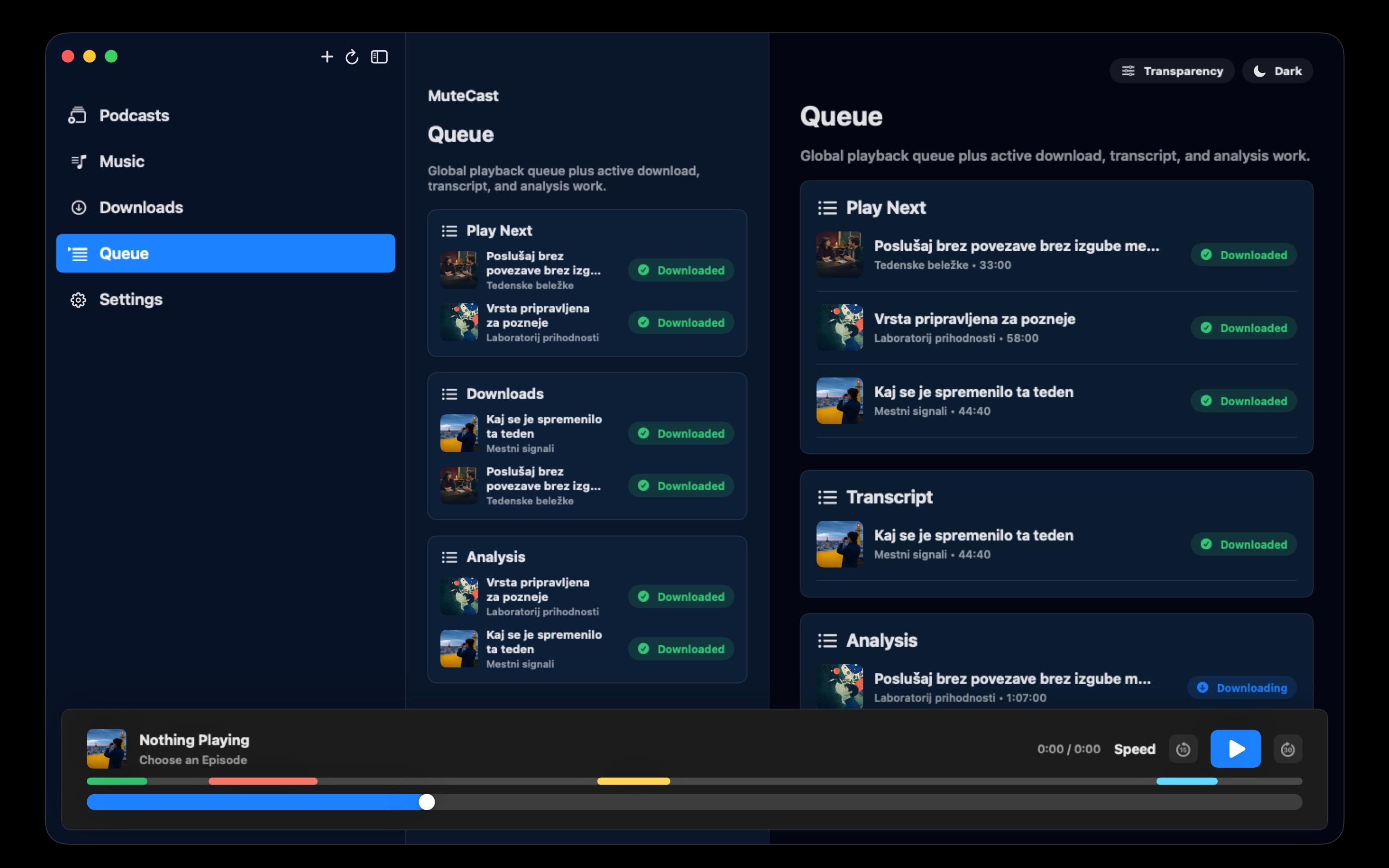
Task: Open middle Downloads 'Poslušaj brez' episode
Action: pos(586,486)
